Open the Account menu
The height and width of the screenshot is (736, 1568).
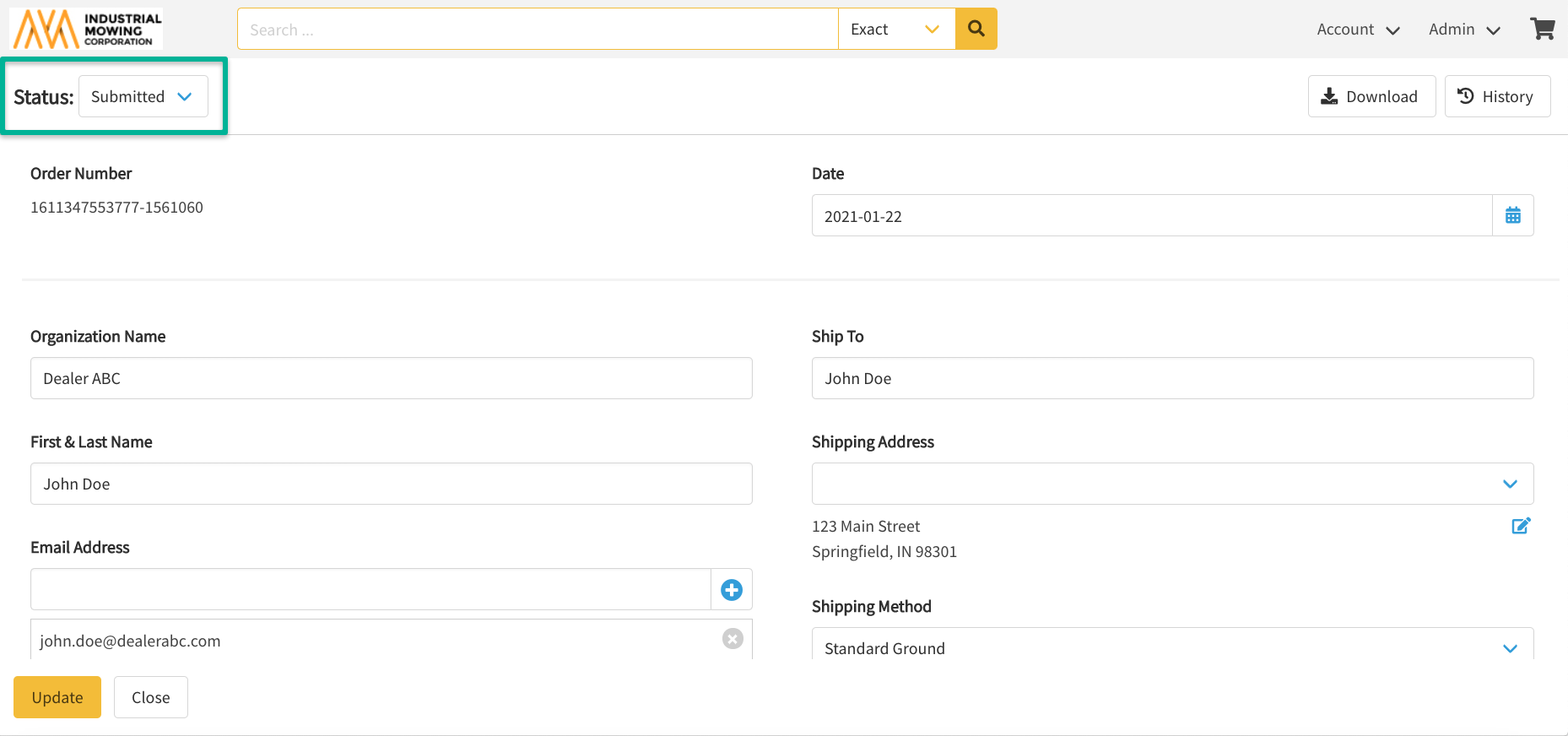[1357, 30]
